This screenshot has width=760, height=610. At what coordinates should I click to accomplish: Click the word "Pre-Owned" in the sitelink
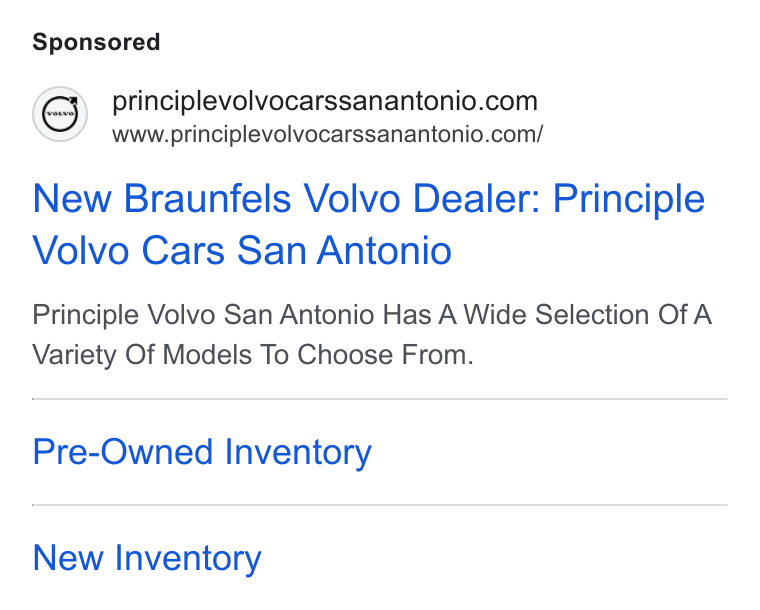(123, 452)
